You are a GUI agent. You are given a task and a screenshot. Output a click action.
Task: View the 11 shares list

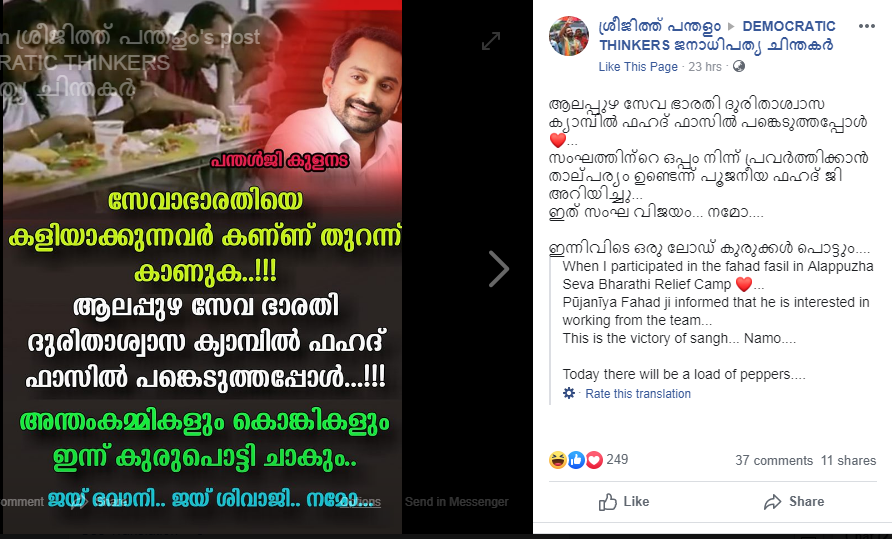point(848,460)
